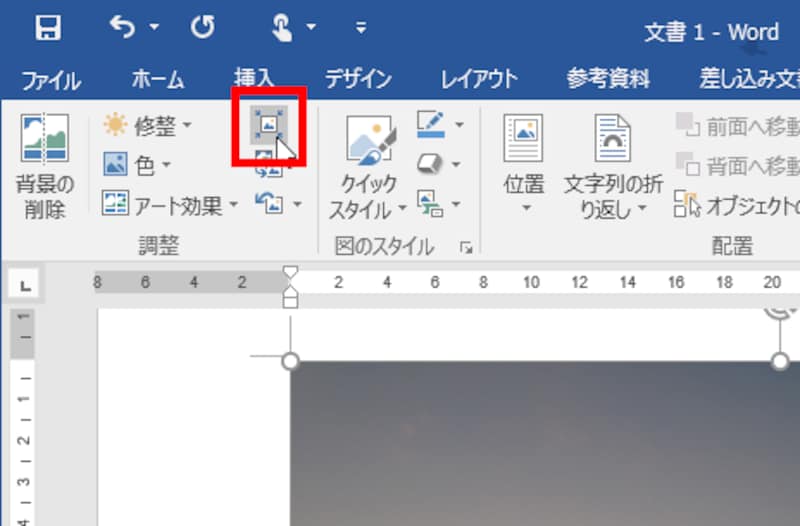
Task: Switch to the レイアウト tab
Action: pyautogui.click(x=479, y=79)
